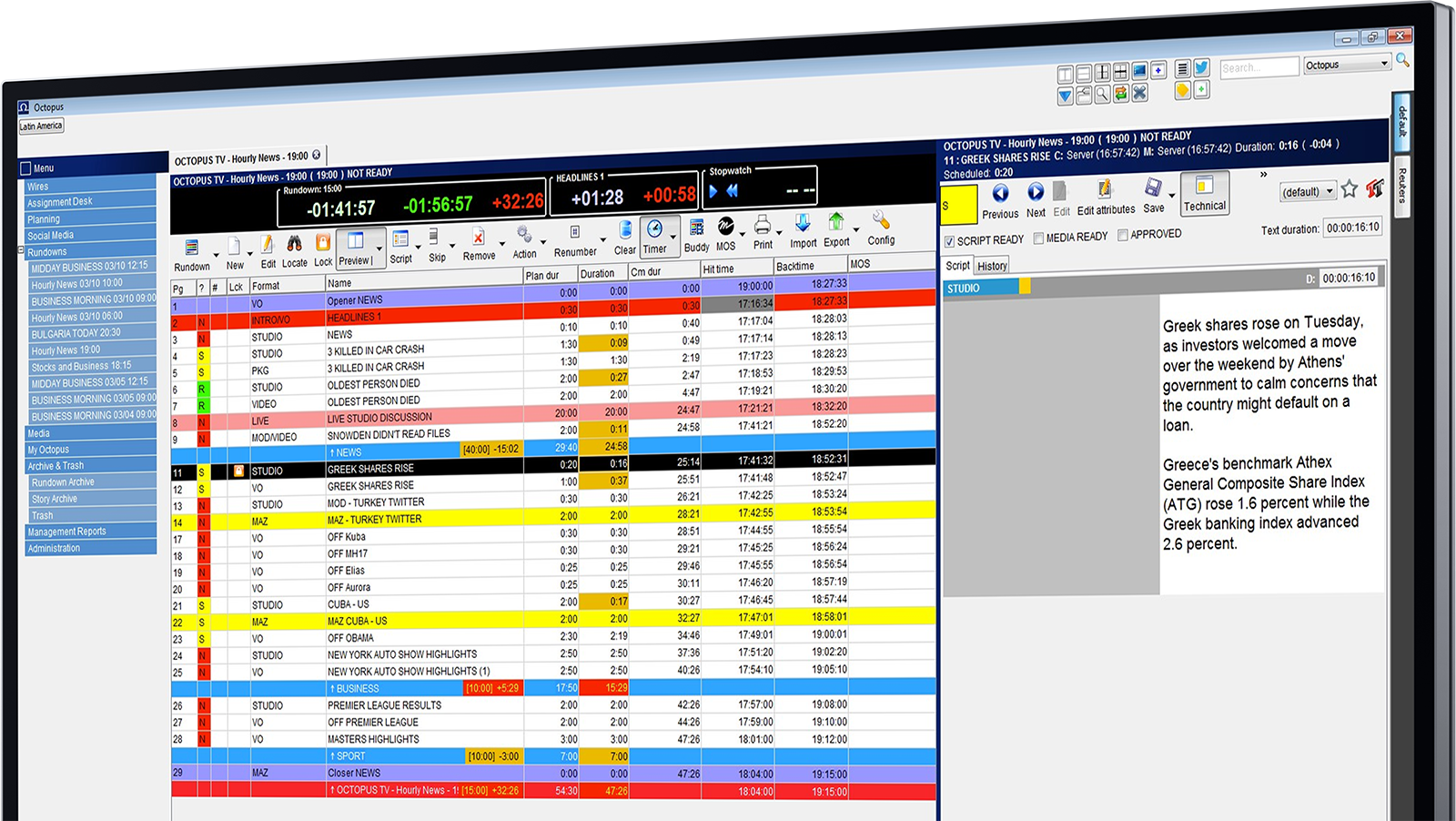The image size is (1456, 821).
Task: Click the Latin America button
Action: click(x=41, y=126)
